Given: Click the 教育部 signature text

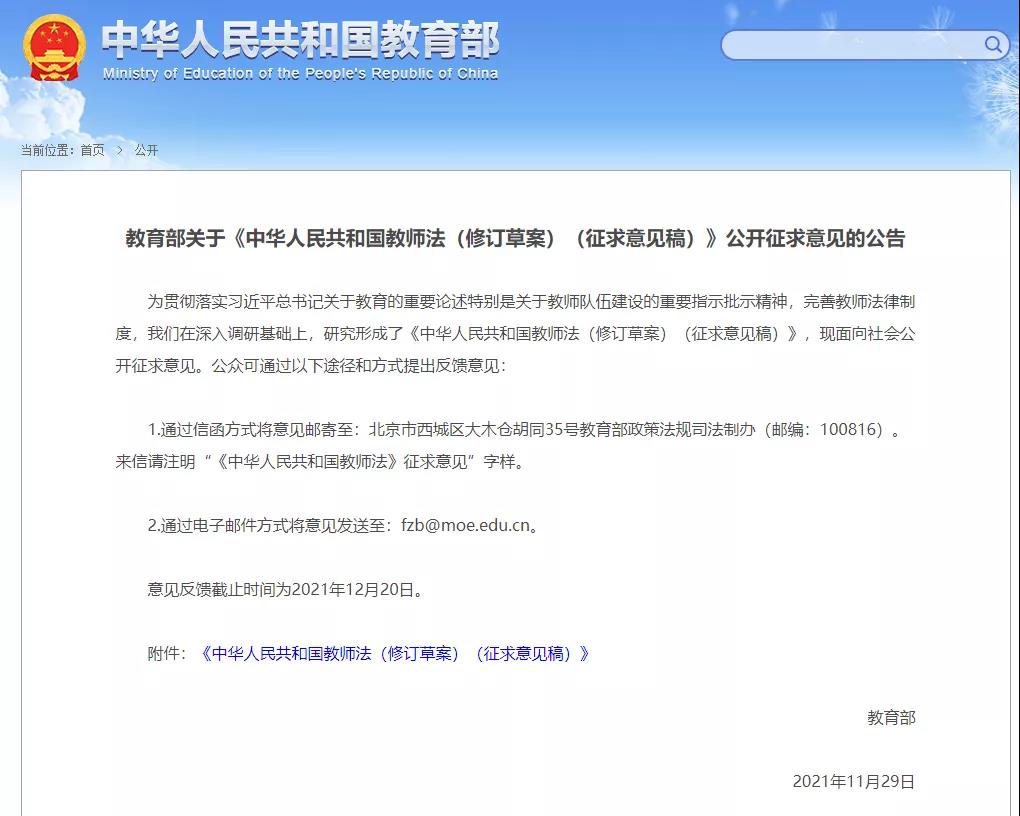Looking at the screenshot, I should pos(891,717).
